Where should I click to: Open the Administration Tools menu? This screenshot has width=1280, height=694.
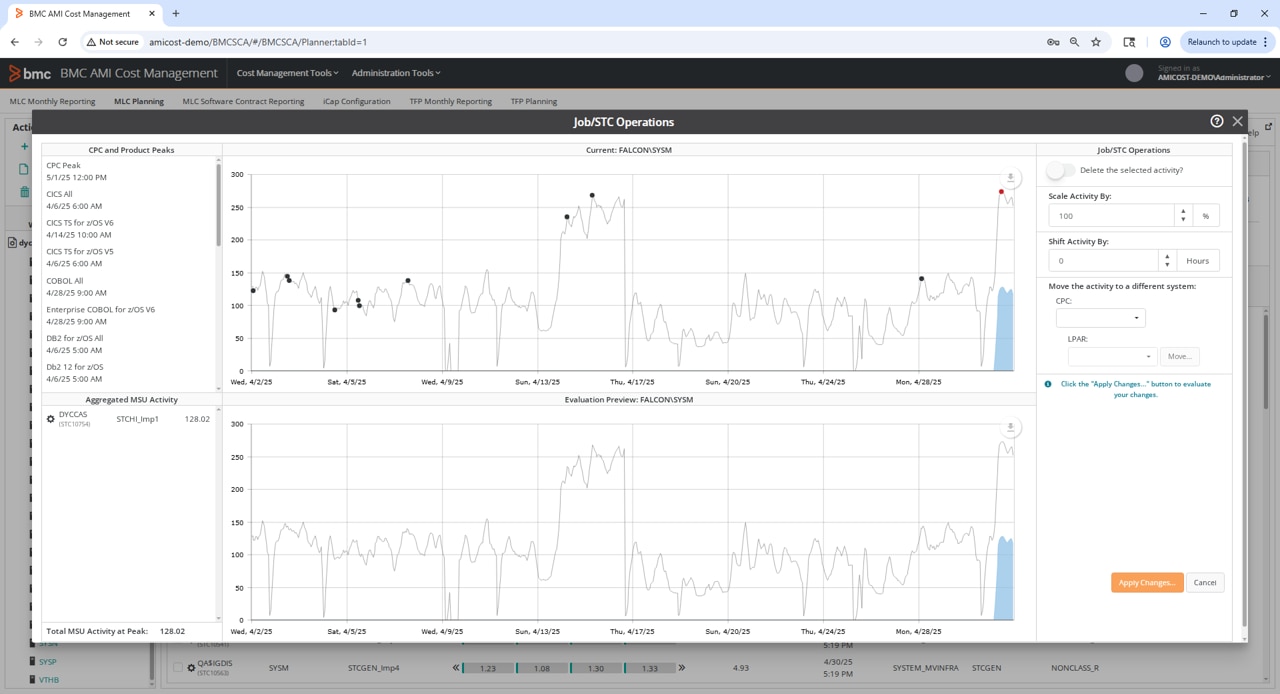click(394, 72)
